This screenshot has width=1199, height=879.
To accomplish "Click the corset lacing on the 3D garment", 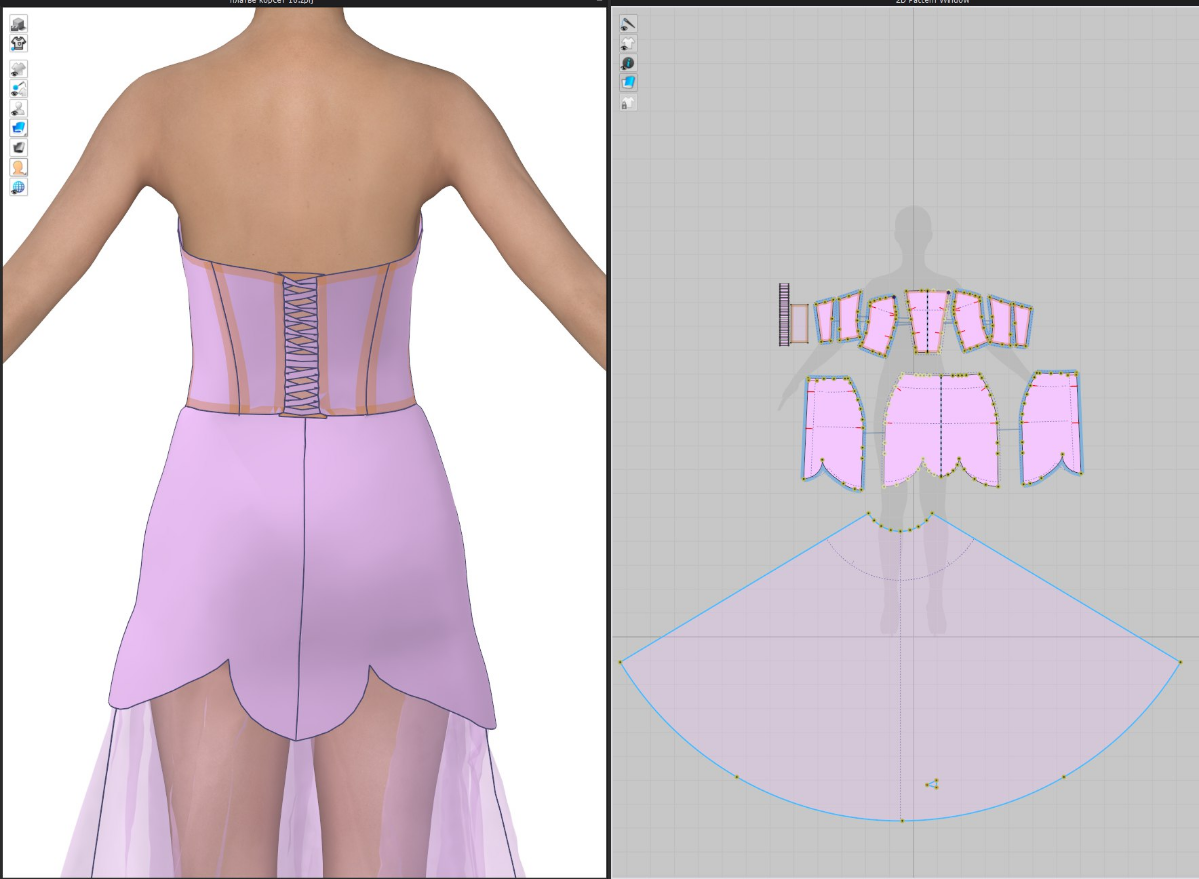I will point(301,340).
